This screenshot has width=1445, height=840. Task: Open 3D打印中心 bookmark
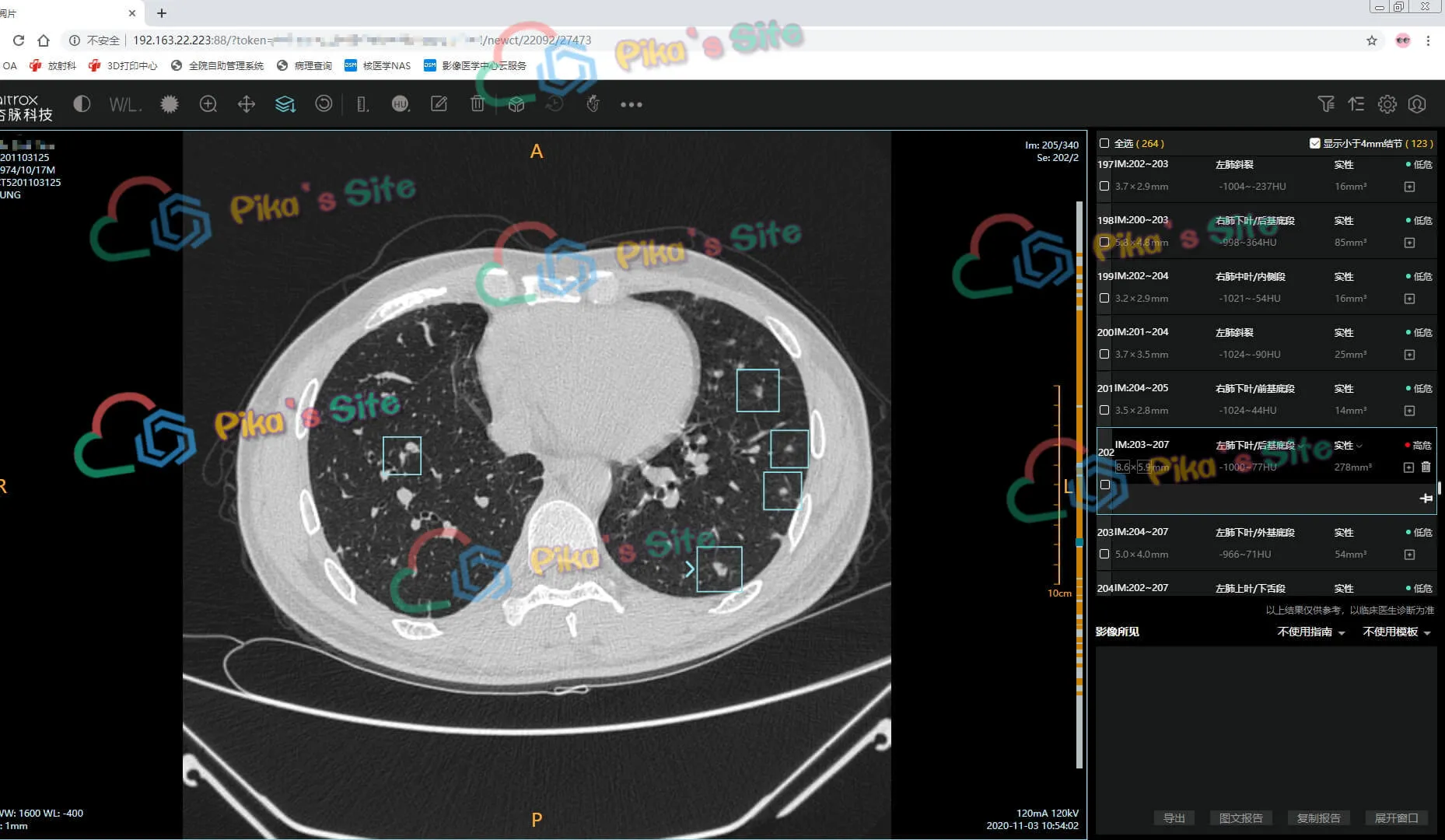tap(123, 65)
